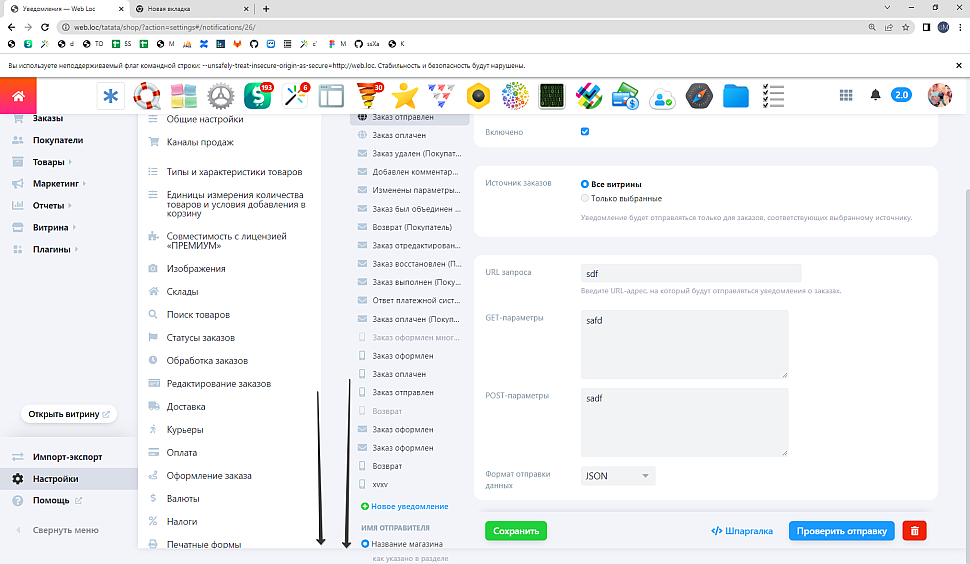Open the apps grid icon

tap(846, 95)
